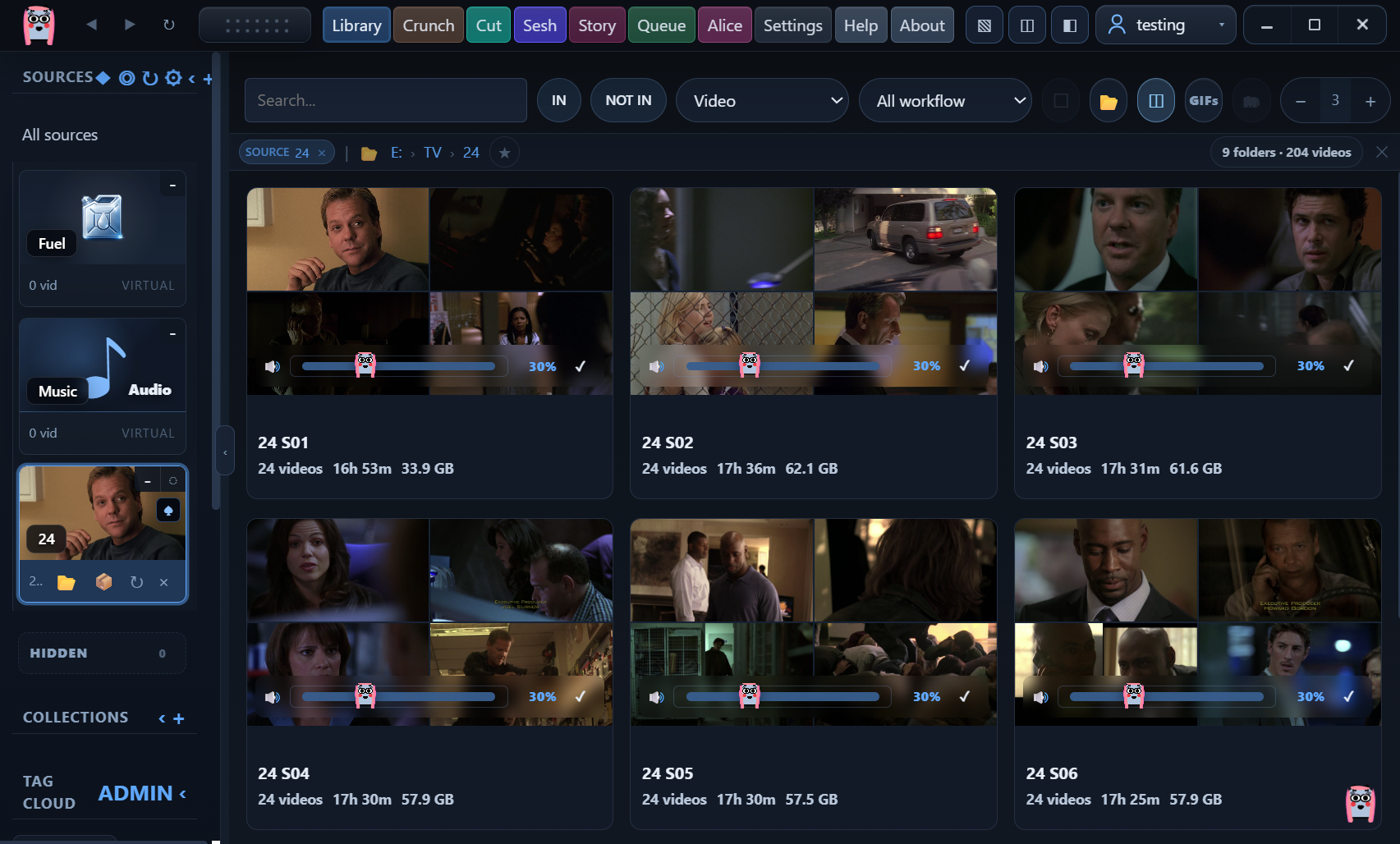The height and width of the screenshot is (844, 1400).
Task: Click the two-column layout icon in title bar
Action: point(1026,25)
